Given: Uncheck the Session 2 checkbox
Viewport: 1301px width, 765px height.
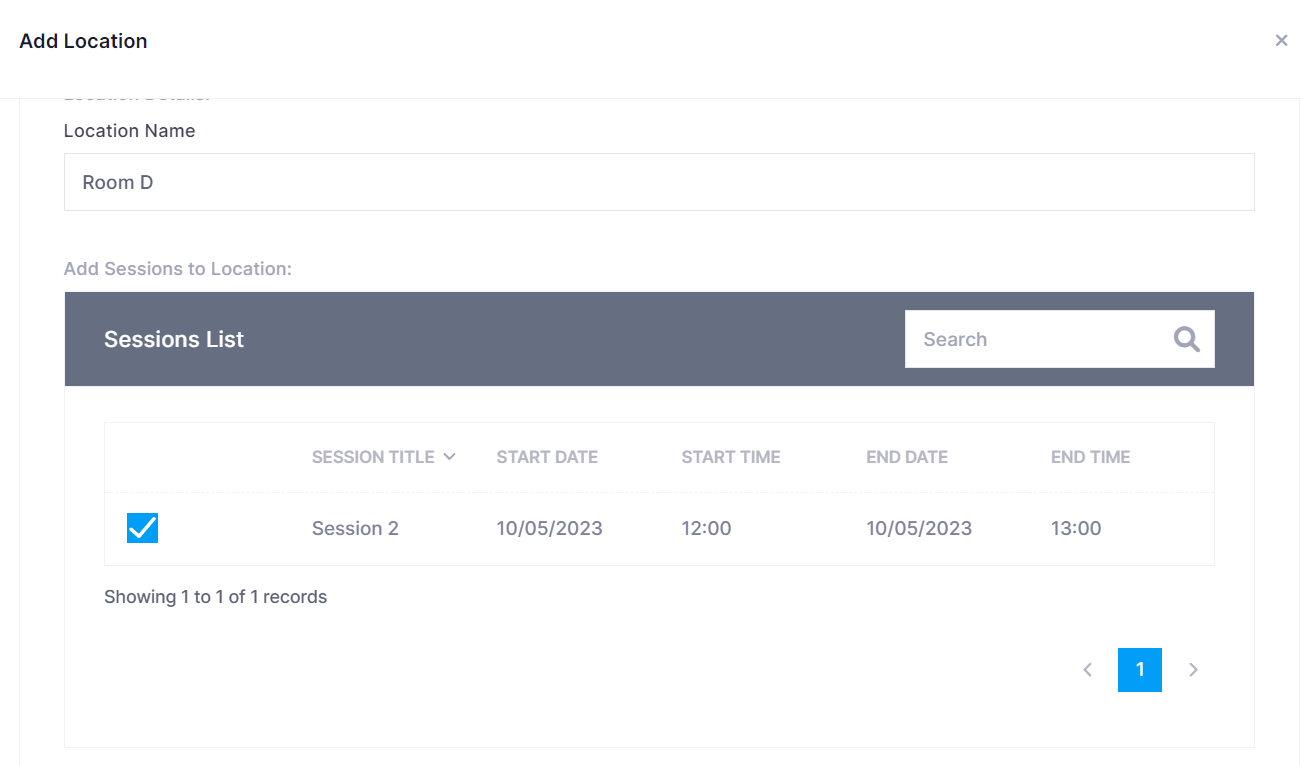Looking at the screenshot, I should [x=142, y=528].
